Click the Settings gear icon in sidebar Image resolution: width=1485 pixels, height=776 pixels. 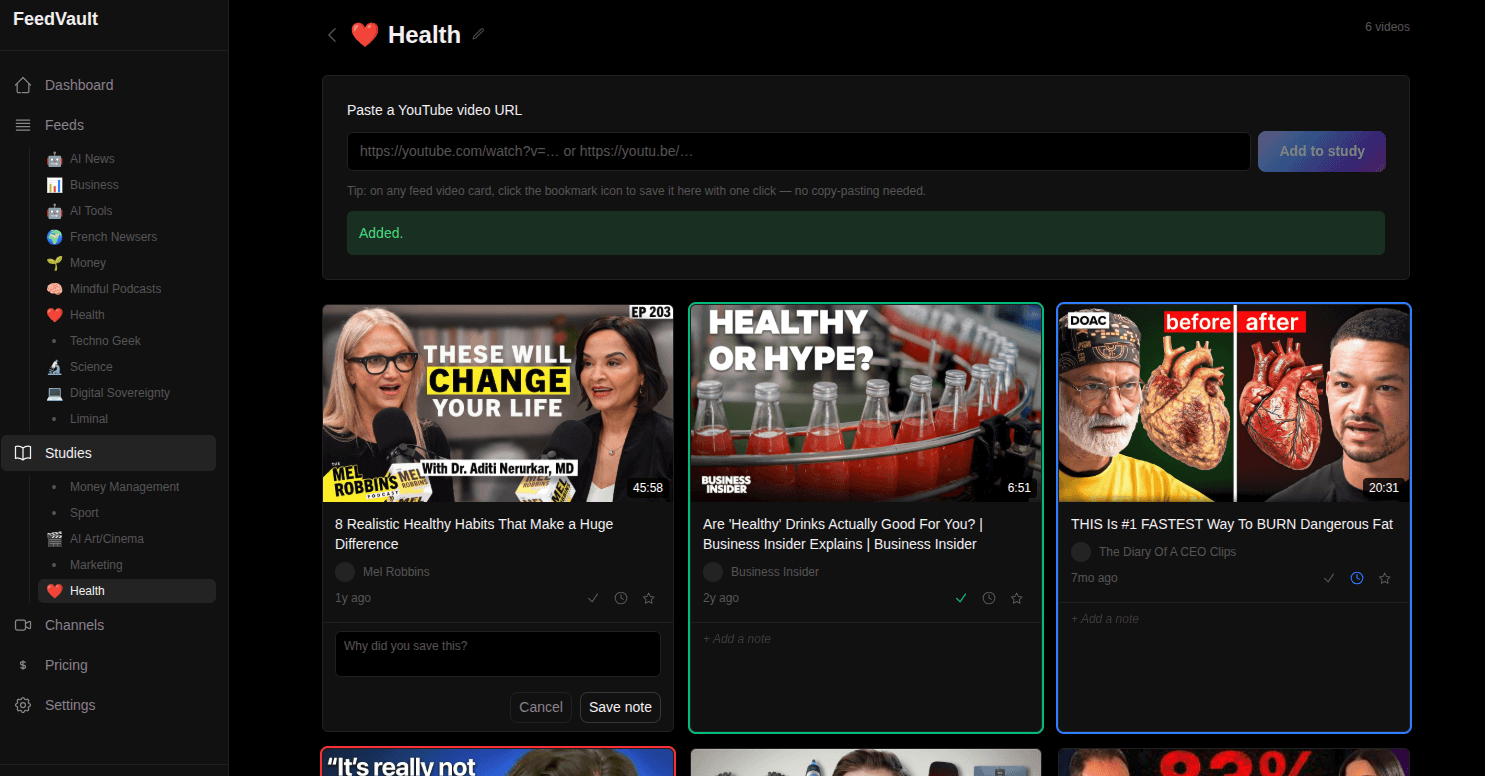[23, 705]
